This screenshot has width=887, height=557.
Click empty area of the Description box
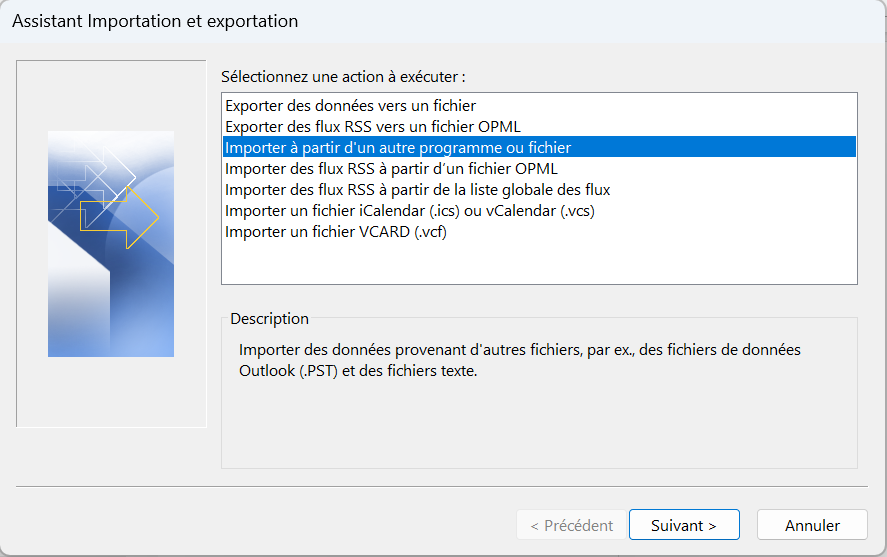pyautogui.click(x=538, y=425)
